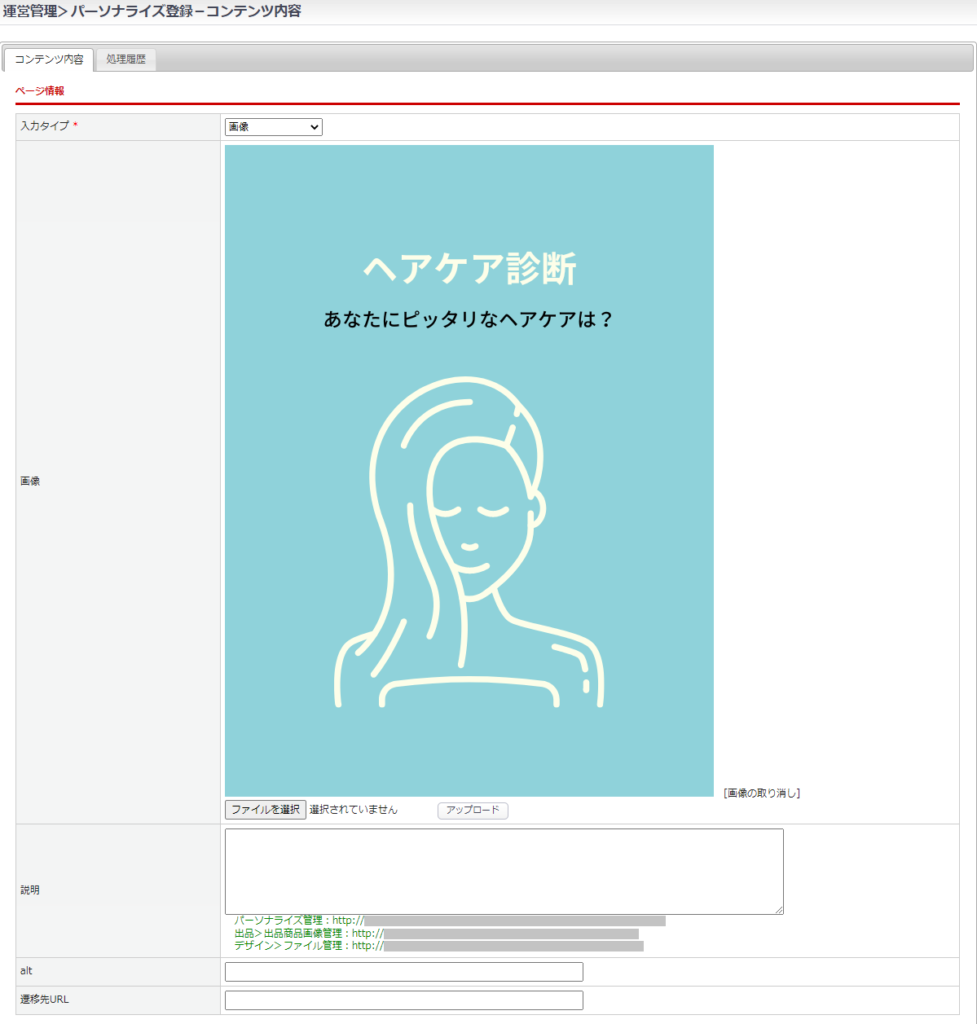Viewport: 977px width, 1024px height.
Task: Click into the alt input field
Action: coord(404,972)
